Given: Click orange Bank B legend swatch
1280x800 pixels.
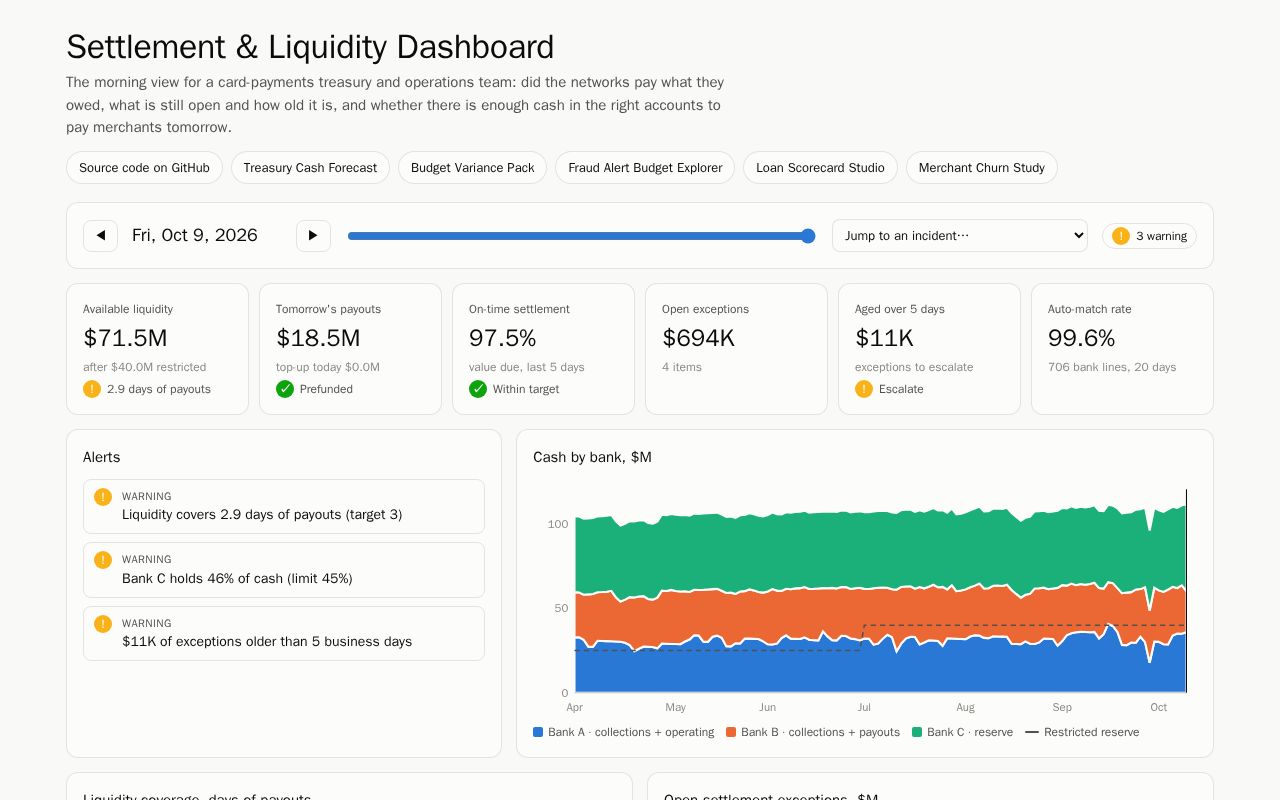Looking at the screenshot, I should [731, 732].
